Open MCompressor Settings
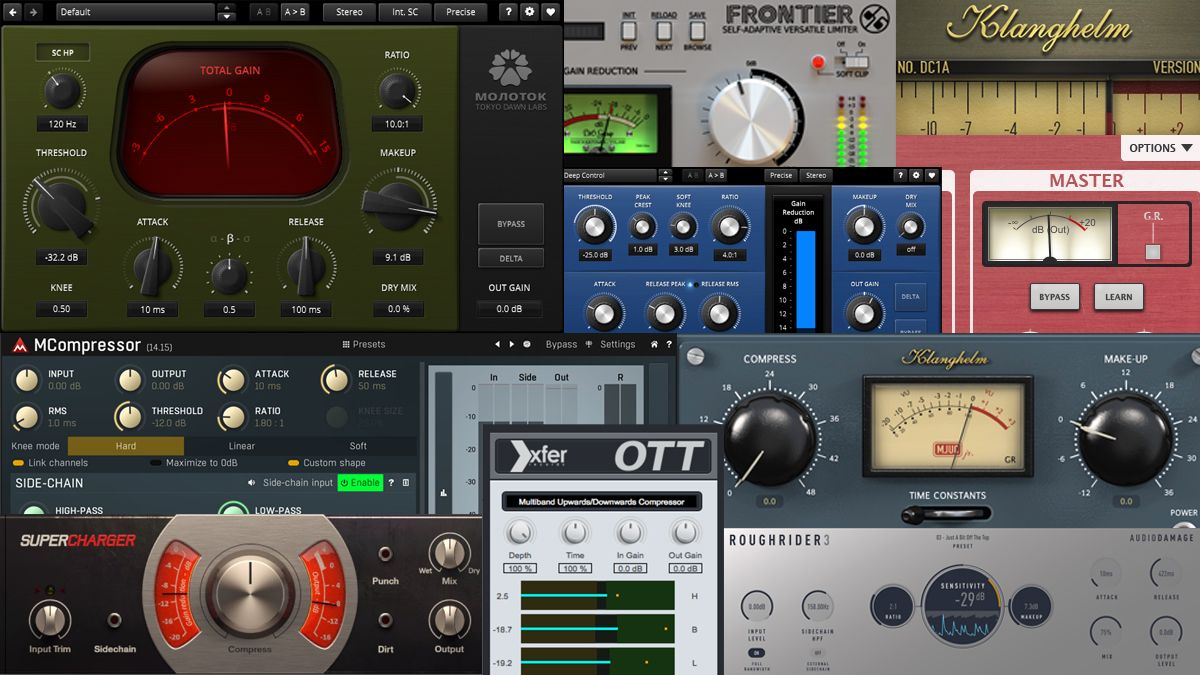1200x675 pixels. (x=618, y=343)
